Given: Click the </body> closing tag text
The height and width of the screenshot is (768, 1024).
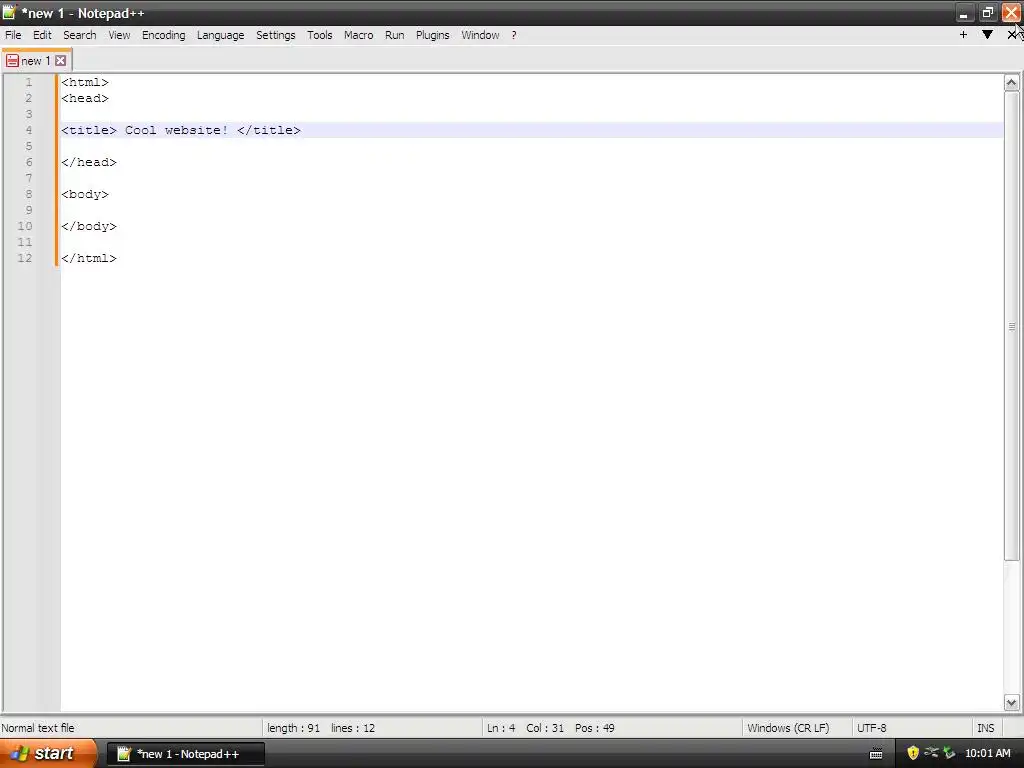Looking at the screenshot, I should (89, 226).
